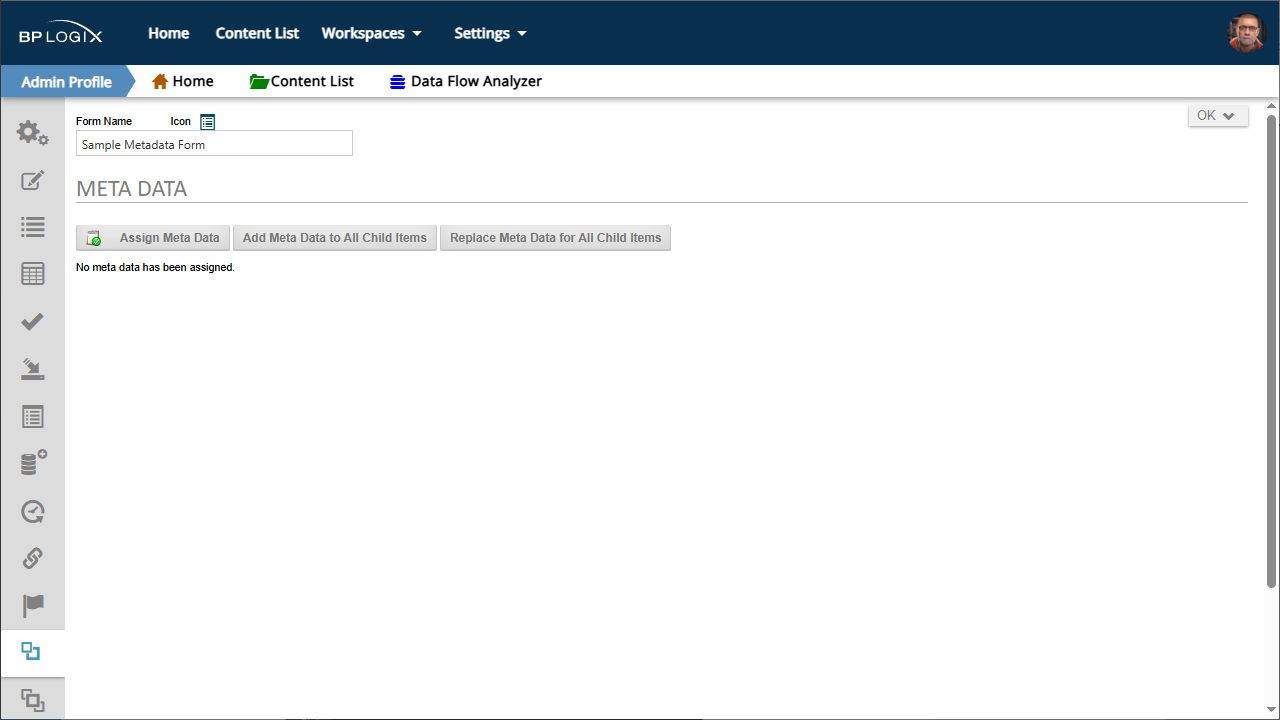The width and height of the screenshot is (1280, 720).
Task: Click the form icon picker next to Icon
Action: [207, 122]
